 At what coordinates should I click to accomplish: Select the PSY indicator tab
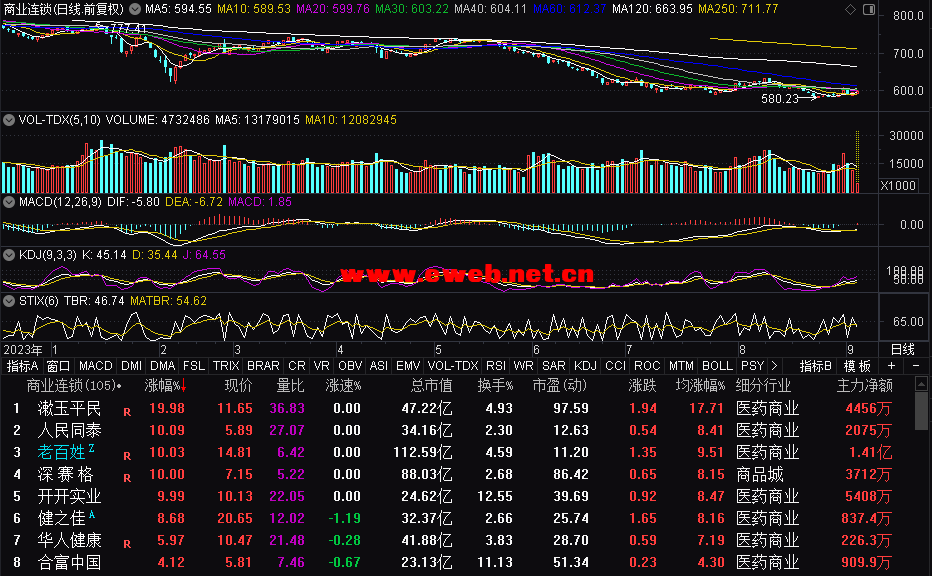tap(752, 366)
